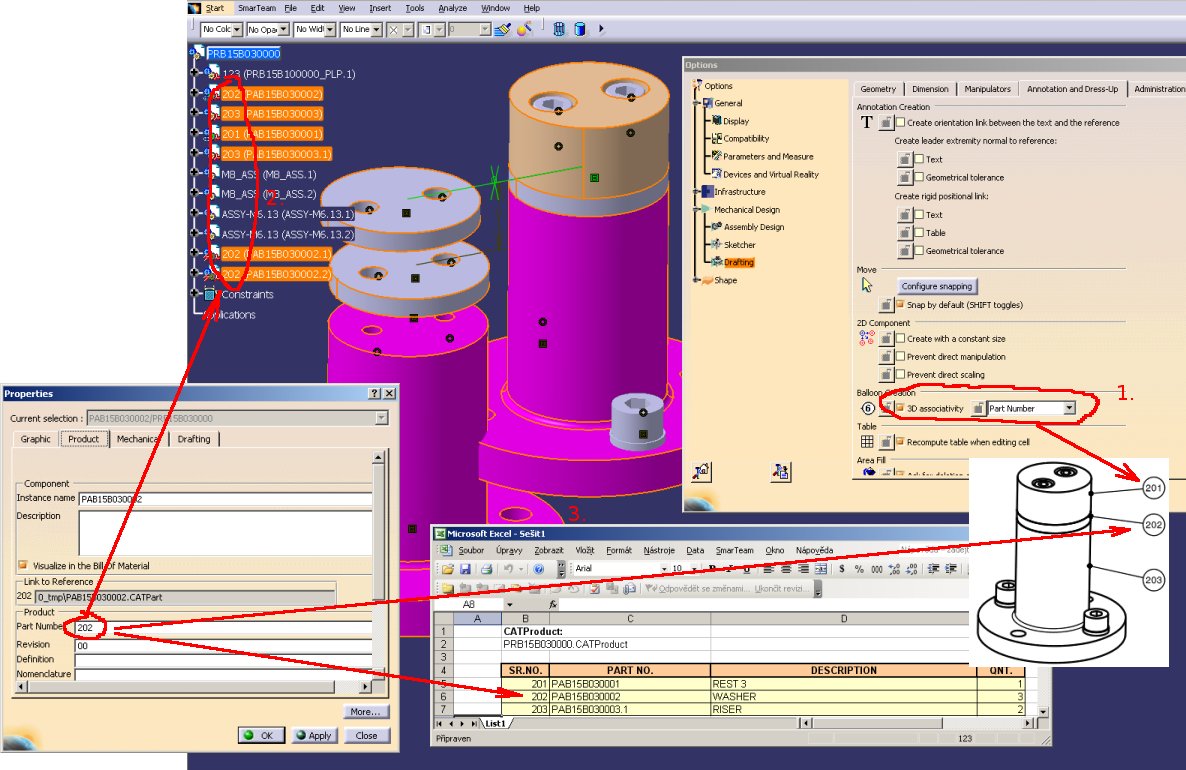Click the Excel Print icon
This screenshot has width=1186, height=770.
(486, 569)
